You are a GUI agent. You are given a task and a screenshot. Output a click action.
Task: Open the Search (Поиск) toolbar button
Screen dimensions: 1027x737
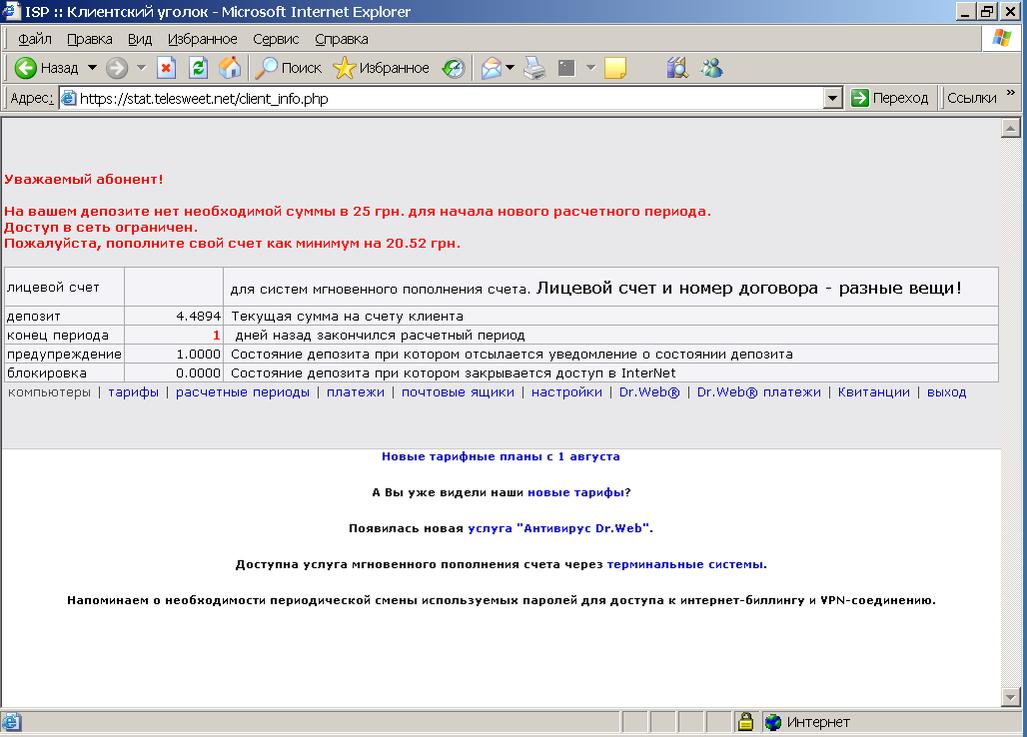(x=288, y=68)
